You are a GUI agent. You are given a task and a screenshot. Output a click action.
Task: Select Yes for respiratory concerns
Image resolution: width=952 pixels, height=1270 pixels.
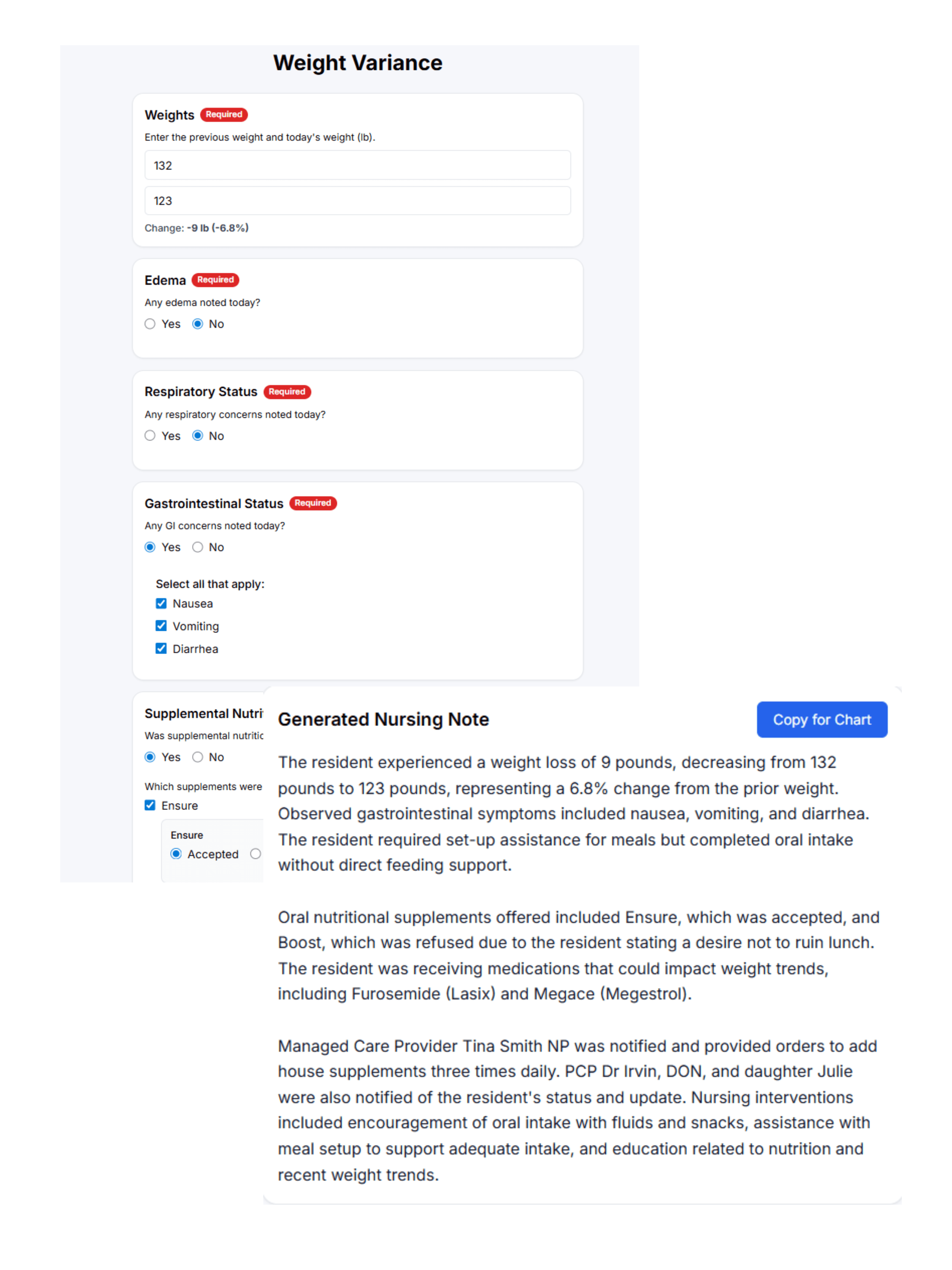click(x=149, y=436)
